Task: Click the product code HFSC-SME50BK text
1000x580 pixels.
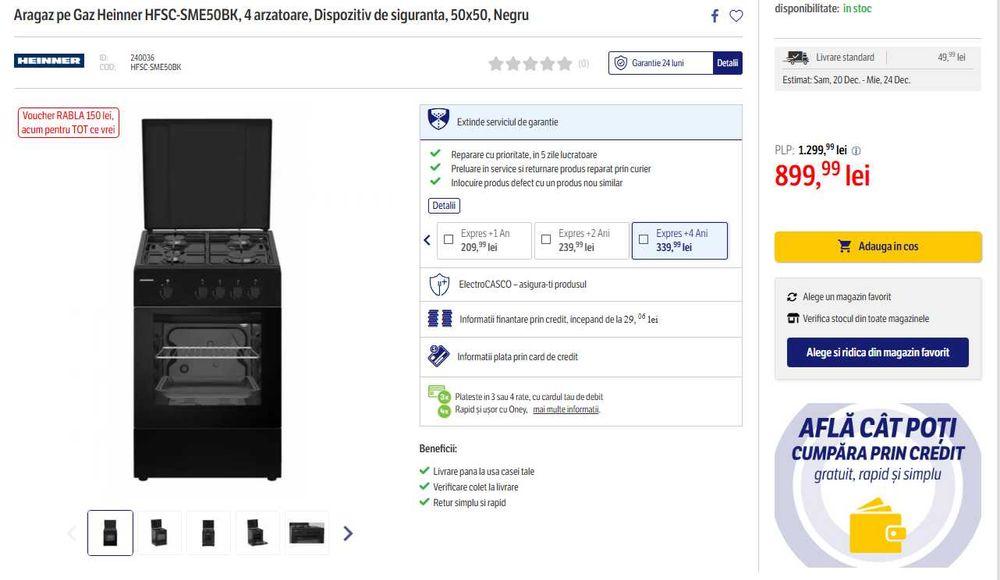Action: coord(156,67)
